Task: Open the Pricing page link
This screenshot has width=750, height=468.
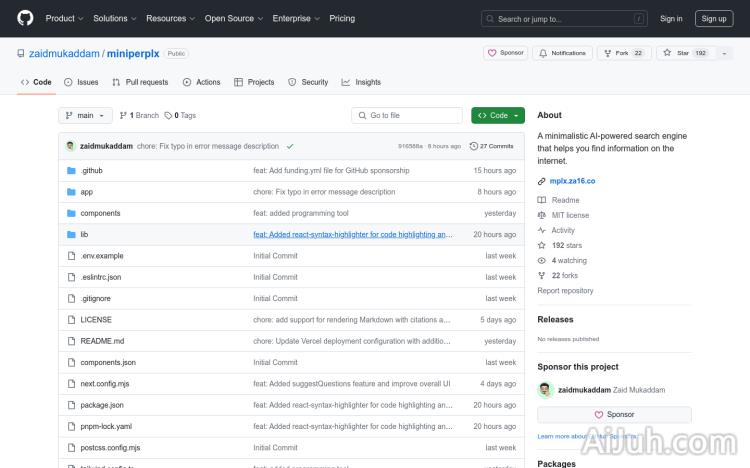Action: 342,18
